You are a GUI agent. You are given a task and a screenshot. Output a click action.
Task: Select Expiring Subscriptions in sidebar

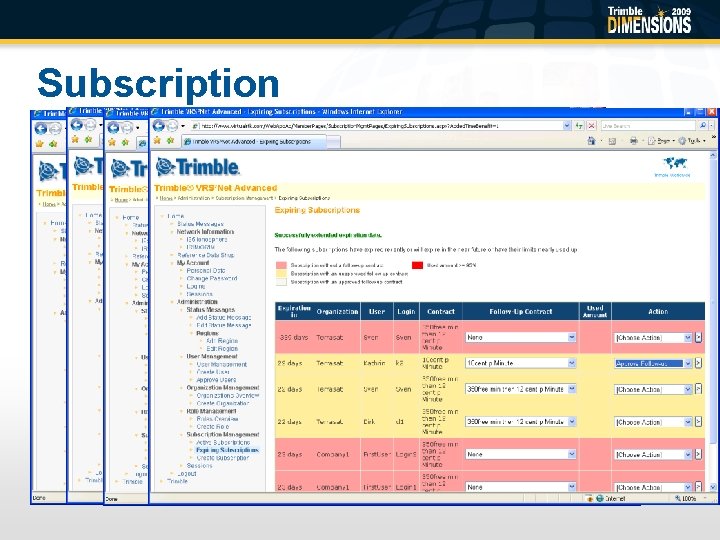click(227, 450)
